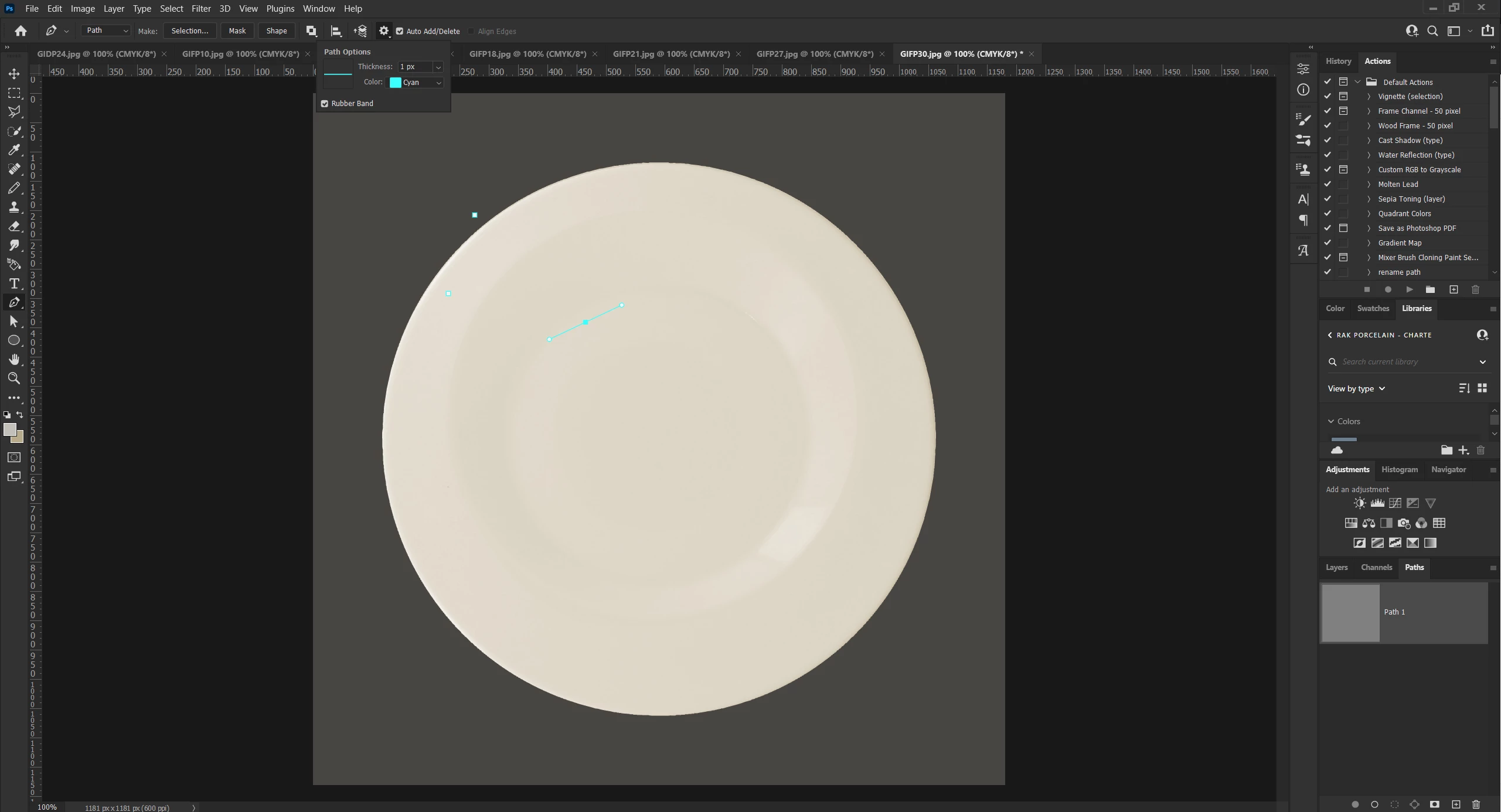This screenshot has height=812, width=1501.
Task: Toggle Molten Lead action checkmark
Action: click(x=1328, y=184)
